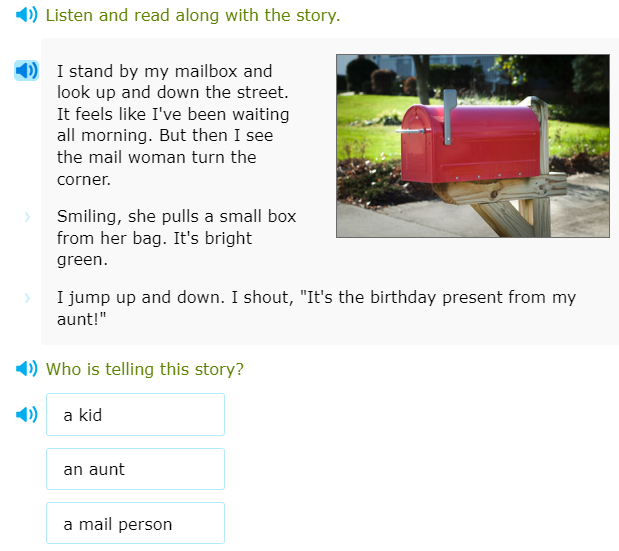Select the answer a kid
Screen dimensions: 619x551
pyautogui.click(x=135, y=415)
